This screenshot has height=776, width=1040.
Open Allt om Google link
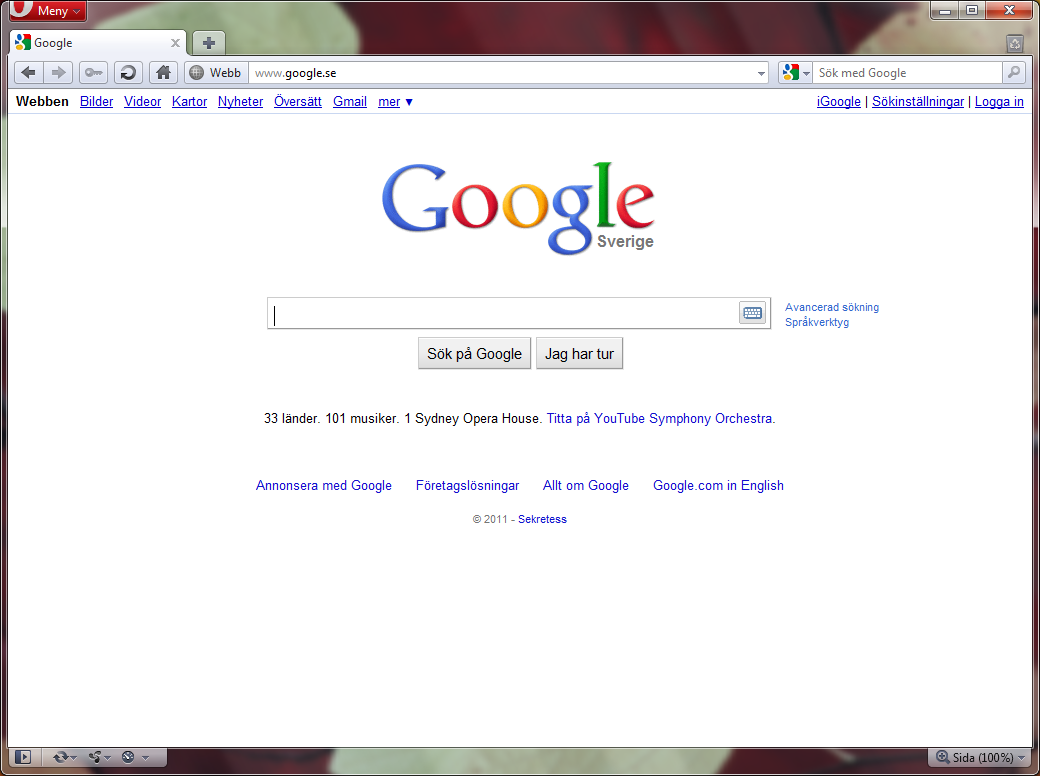pyautogui.click(x=586, y=485)
